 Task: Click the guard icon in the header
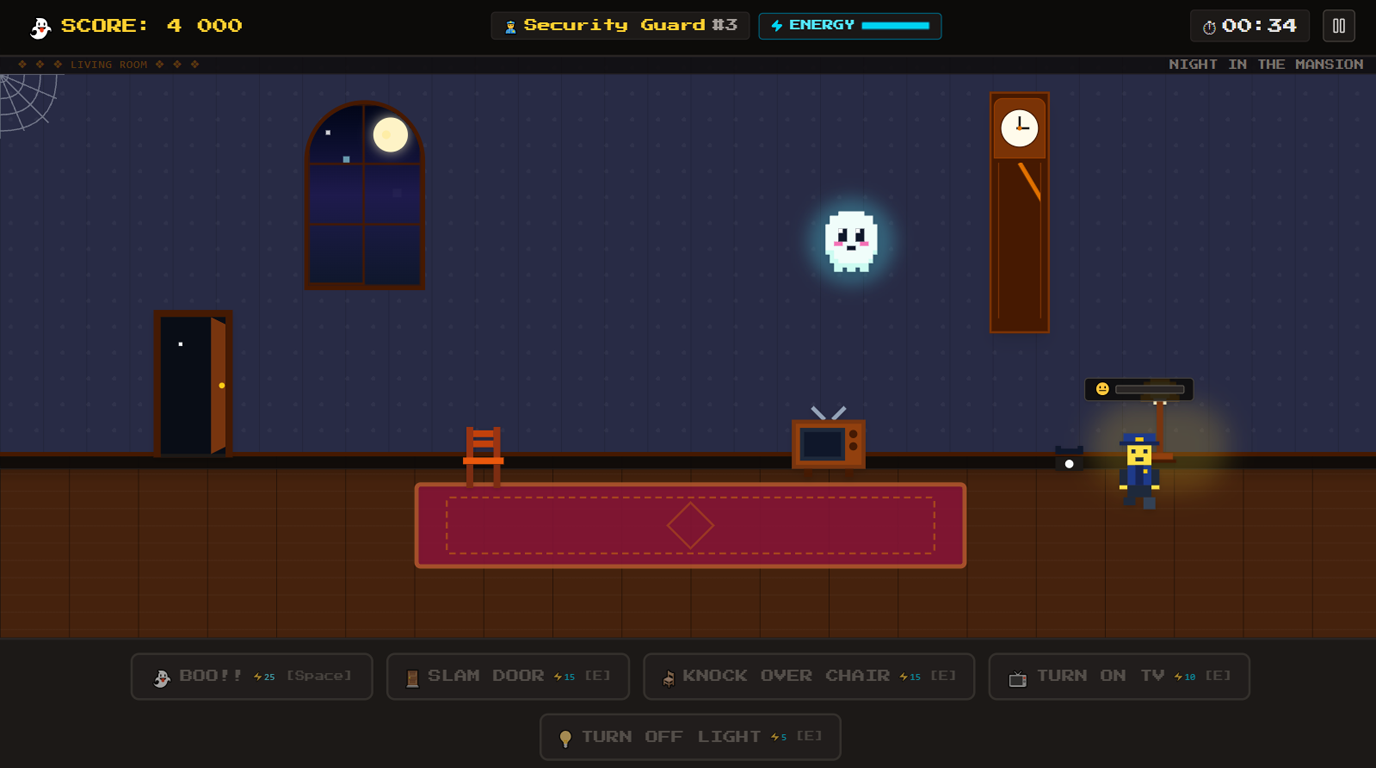(510, 27)
